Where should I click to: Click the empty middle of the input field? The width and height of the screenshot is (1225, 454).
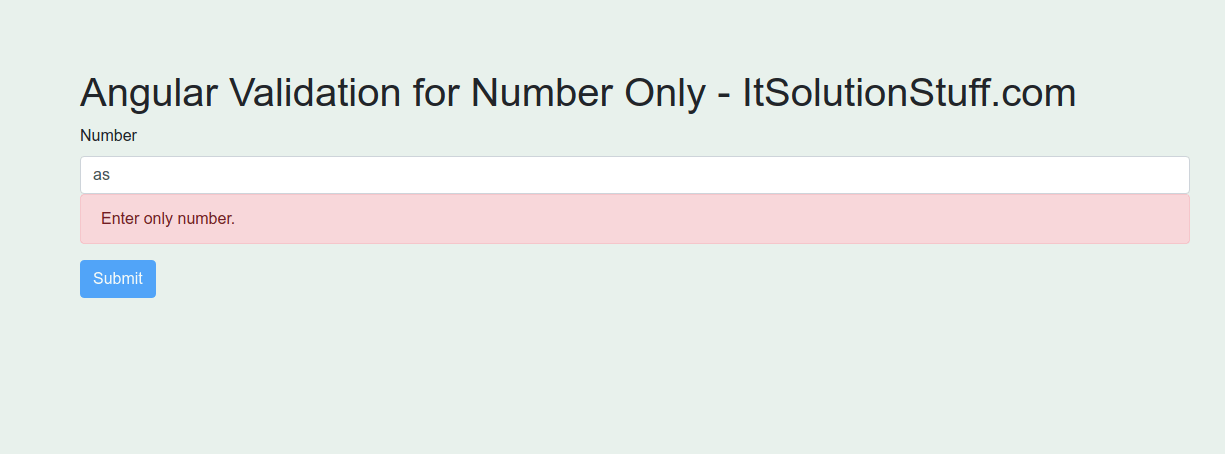pos(635,175)
